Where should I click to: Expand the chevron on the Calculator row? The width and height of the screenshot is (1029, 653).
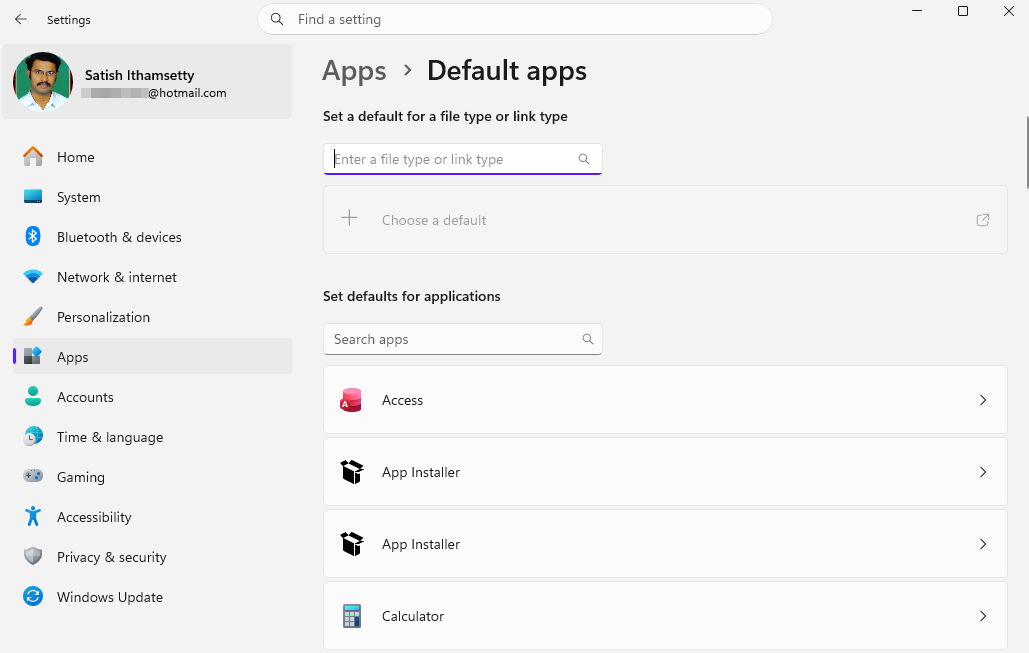[x=982, y=616]
